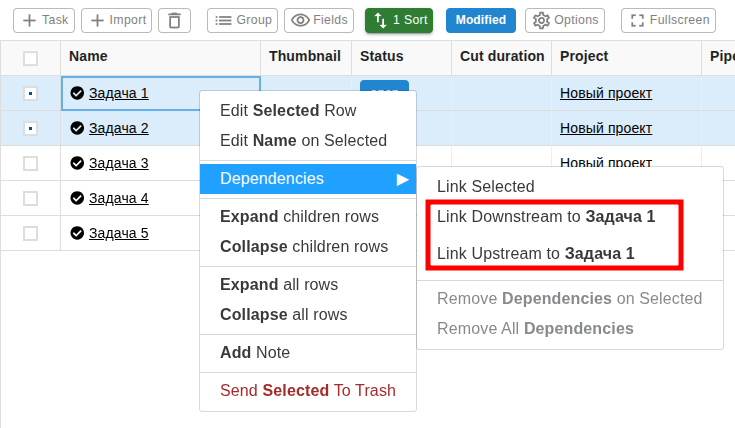This screenshot has height=428, width=735.
Task: Enter Fullscreen mode
Action: coord(667,20)
